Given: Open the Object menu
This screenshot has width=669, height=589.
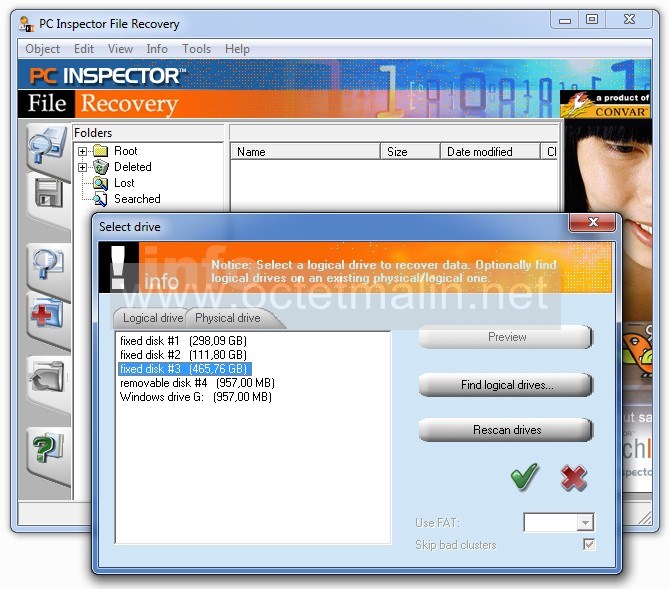Looking at the screenshot, I should [x=43, y=49].
